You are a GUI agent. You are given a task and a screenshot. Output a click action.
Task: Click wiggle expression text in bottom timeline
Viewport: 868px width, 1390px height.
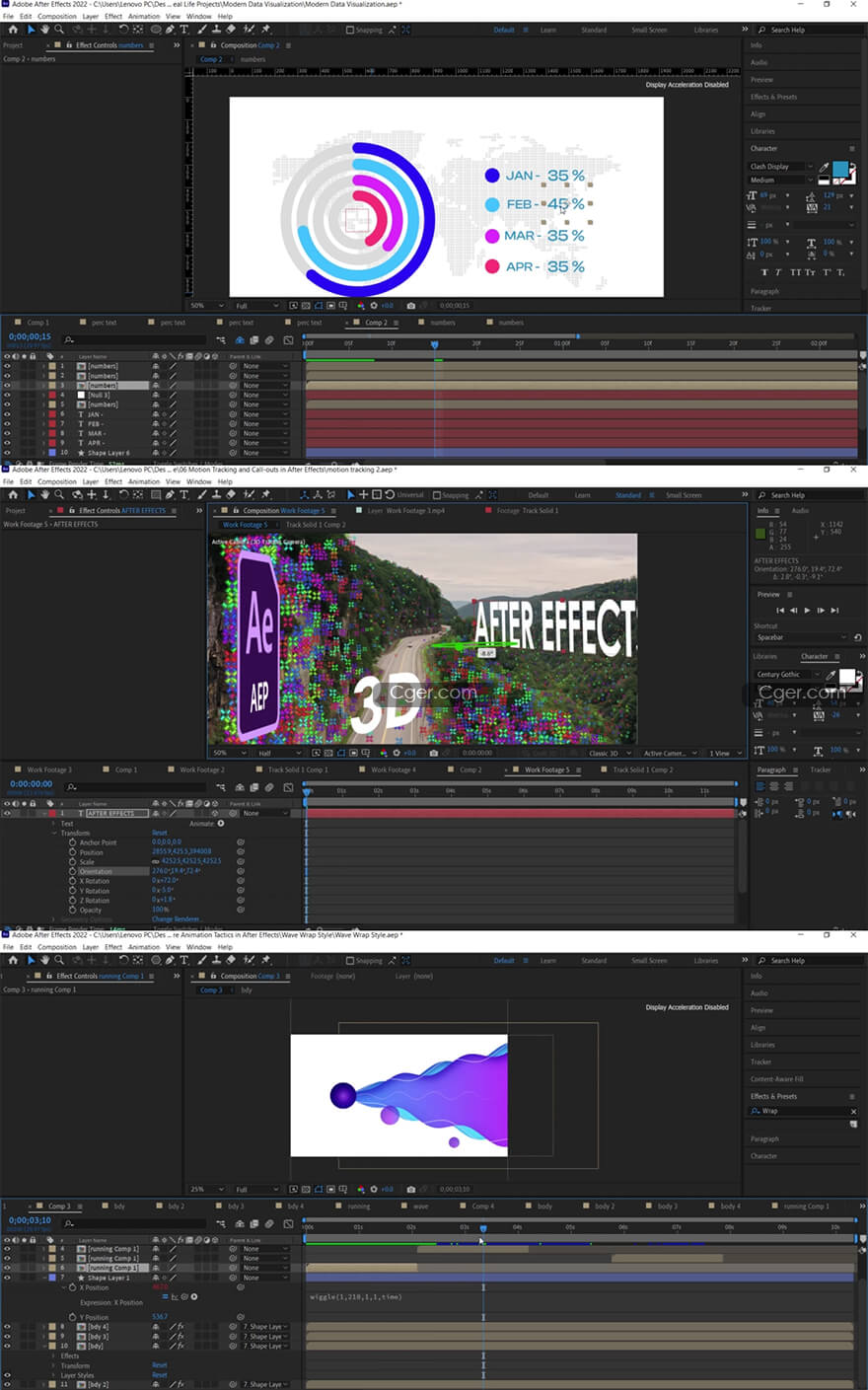[355, 1297]
